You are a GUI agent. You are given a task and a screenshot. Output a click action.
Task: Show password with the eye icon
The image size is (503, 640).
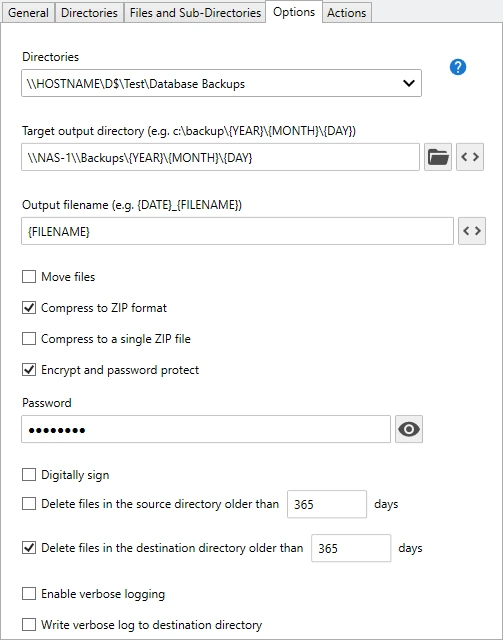pyautogui.click(x=409, y=429)
